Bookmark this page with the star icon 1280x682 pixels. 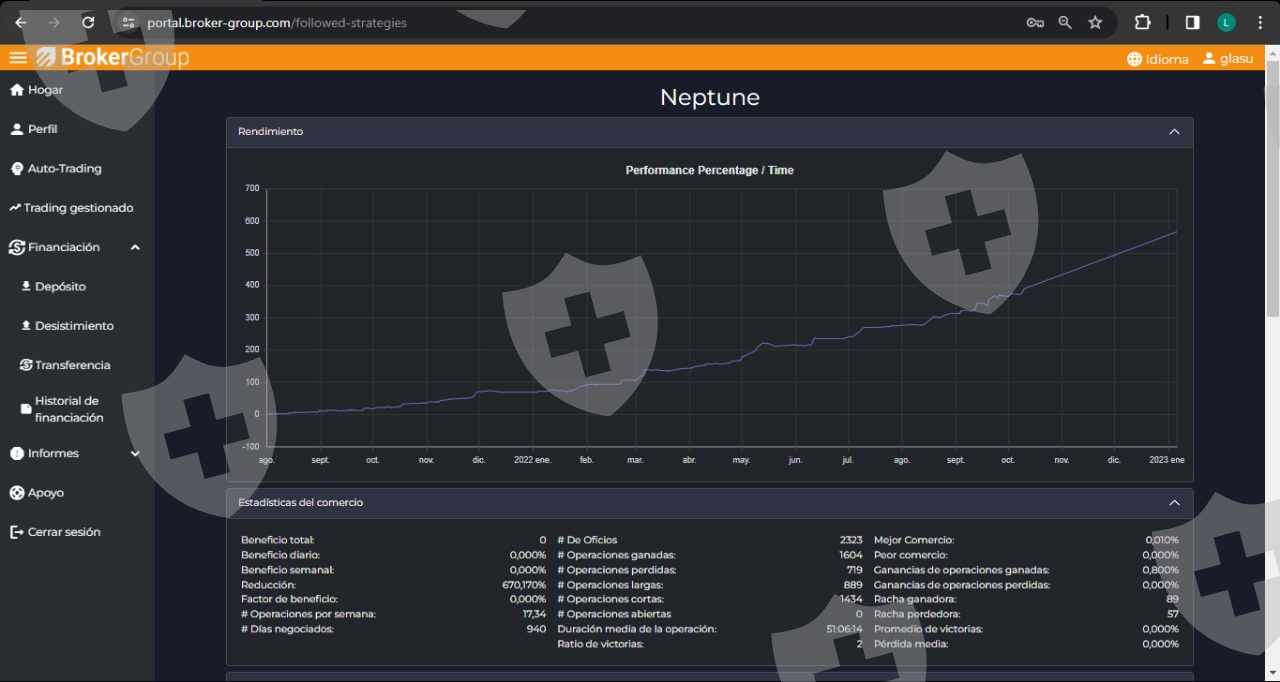[1095, 22]
